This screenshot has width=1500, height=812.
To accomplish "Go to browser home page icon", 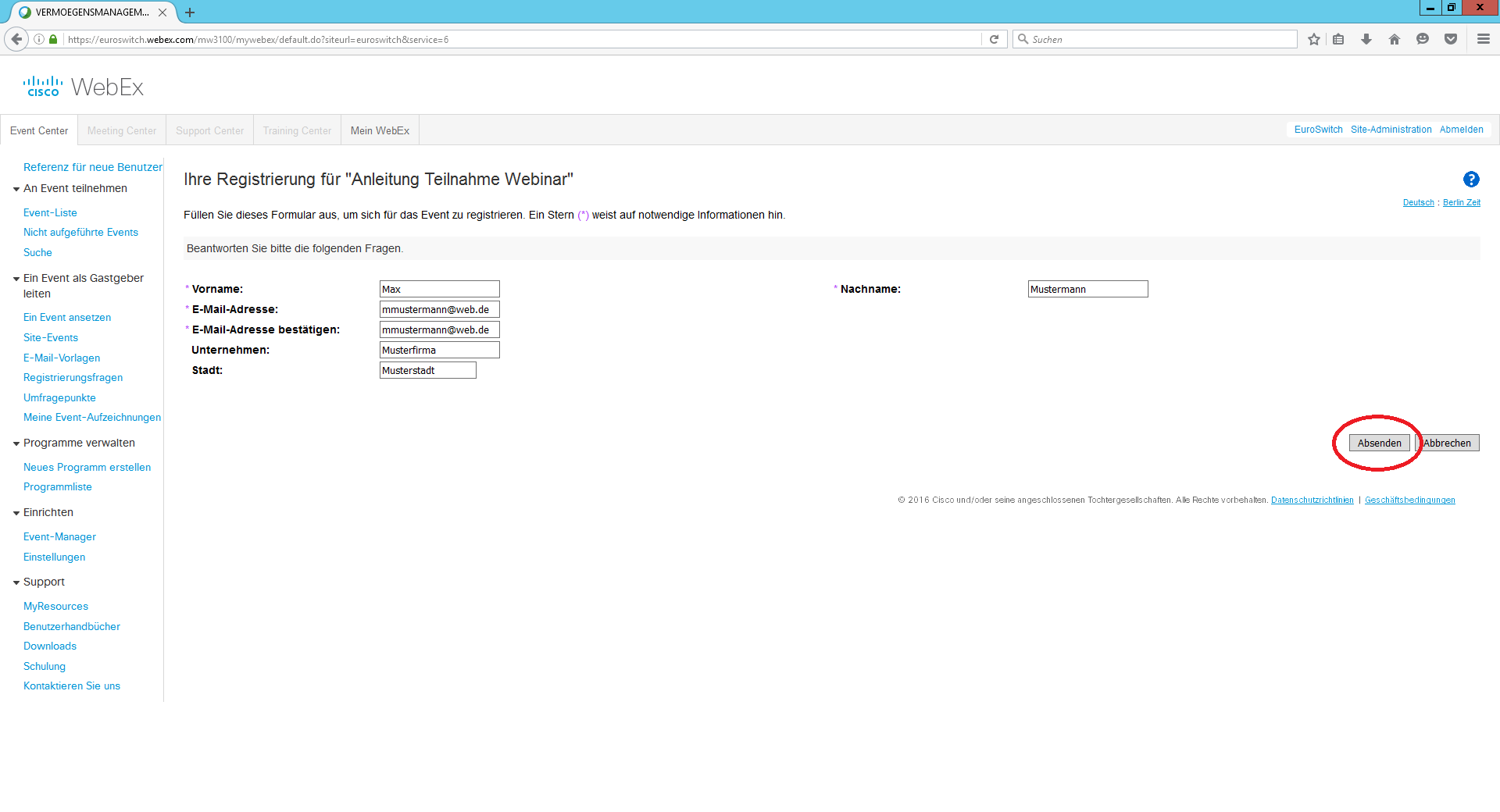I will [1395, 39].
